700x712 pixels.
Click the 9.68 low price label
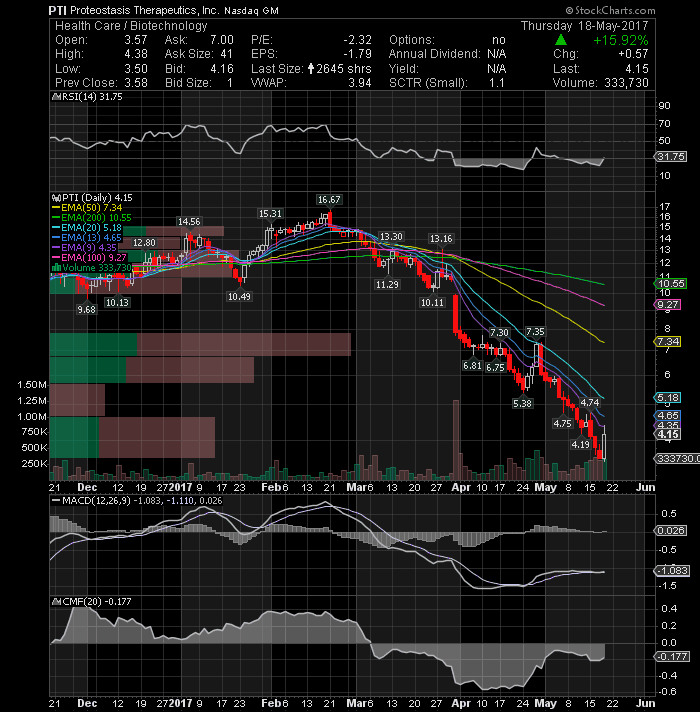(x=86, y=309)
